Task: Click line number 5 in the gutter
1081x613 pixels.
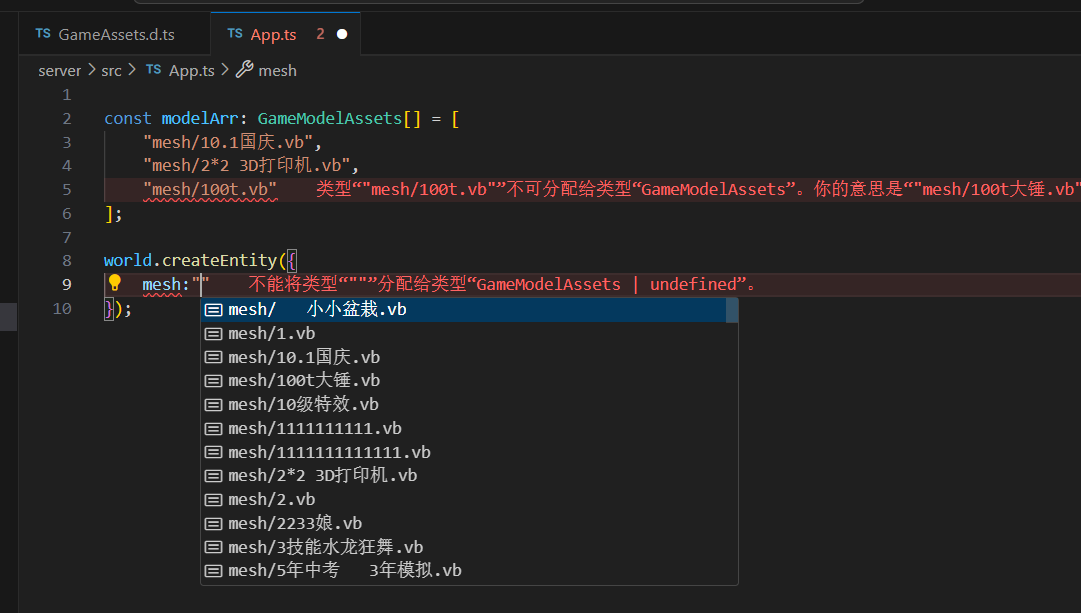Action: (66, 189)
